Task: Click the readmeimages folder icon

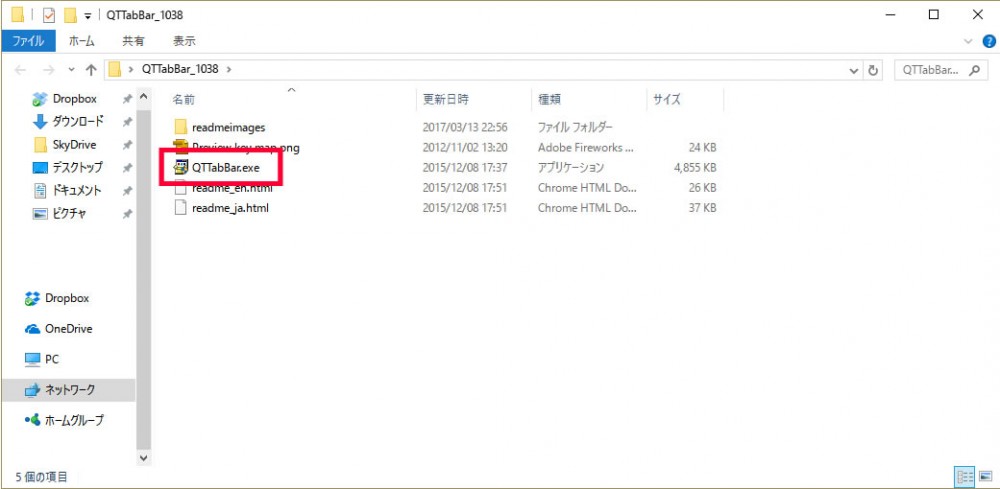Action: [x=180, y=127]
